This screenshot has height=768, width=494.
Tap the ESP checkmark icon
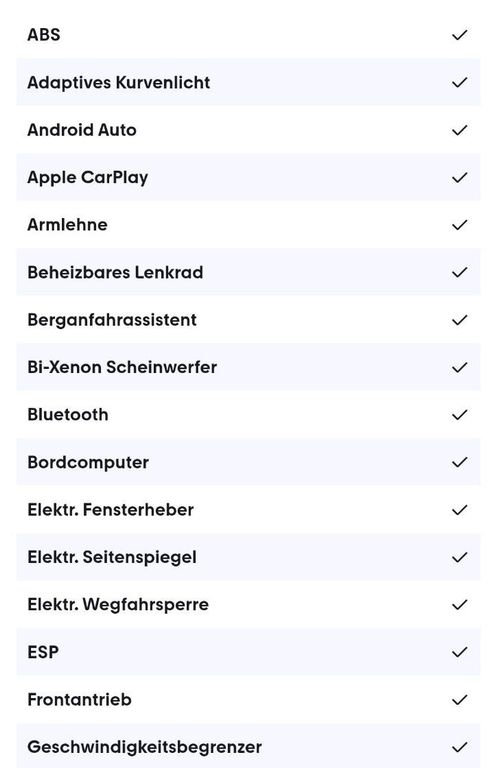[x=459, y=652]
